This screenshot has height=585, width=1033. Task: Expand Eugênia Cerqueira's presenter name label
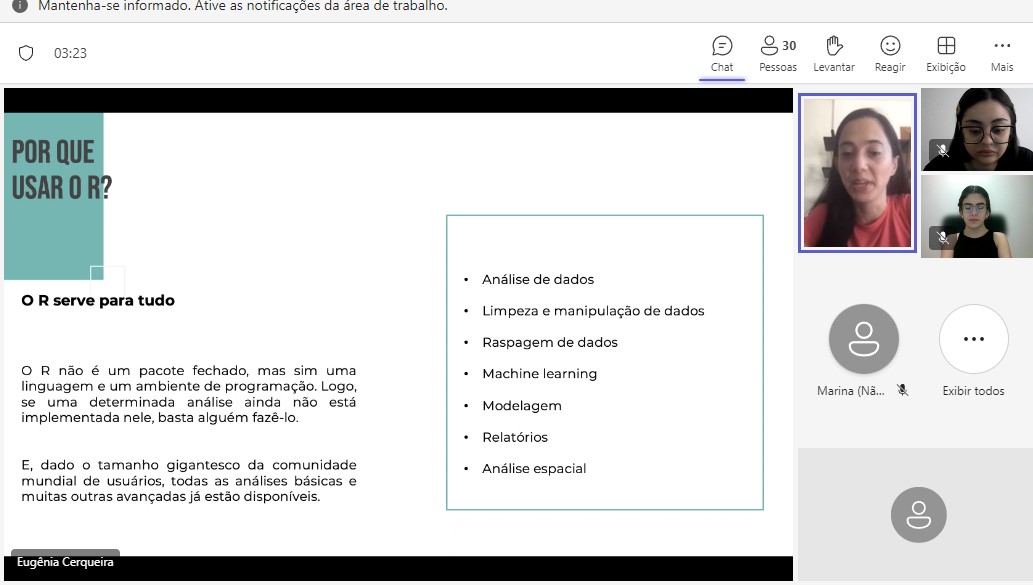tap(64, 562)
